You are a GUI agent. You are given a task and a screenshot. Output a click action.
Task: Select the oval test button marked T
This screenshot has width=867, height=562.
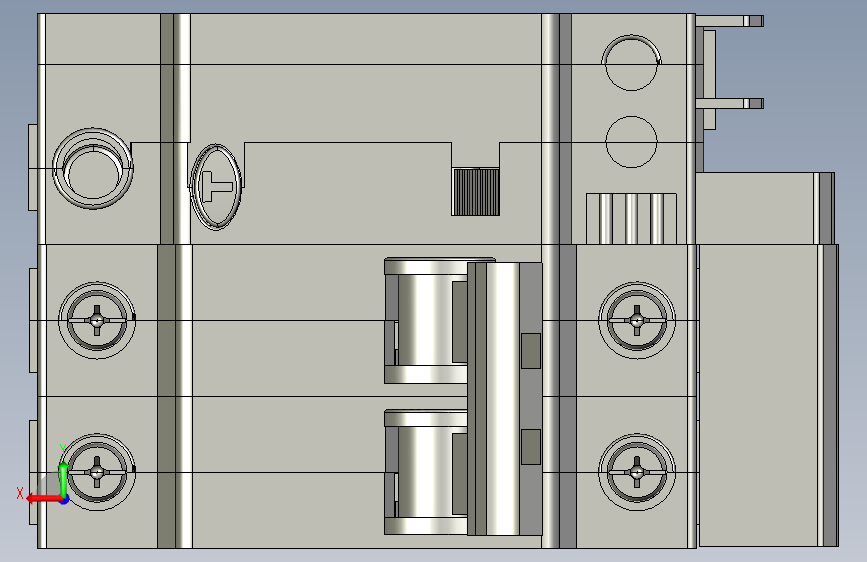[x=216, y=187]
